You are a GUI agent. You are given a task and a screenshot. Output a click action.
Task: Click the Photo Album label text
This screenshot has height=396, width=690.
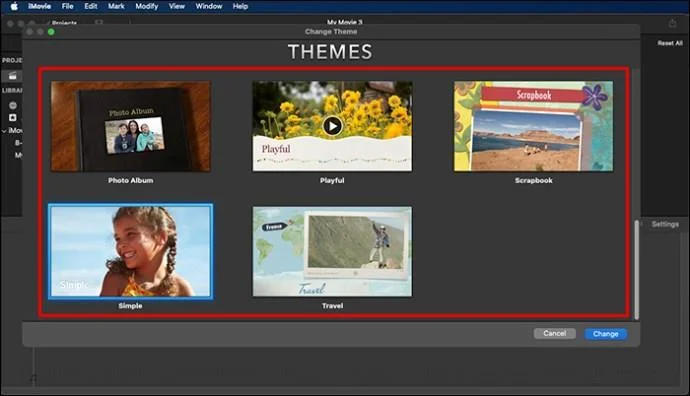pyautogui.click(x=131, y=180)
